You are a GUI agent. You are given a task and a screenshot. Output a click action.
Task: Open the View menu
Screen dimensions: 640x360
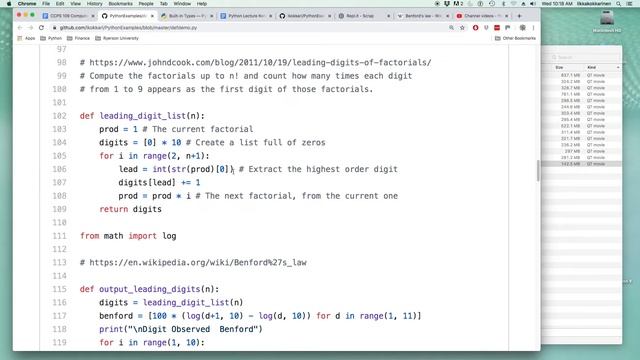click(x=76, y=4)
